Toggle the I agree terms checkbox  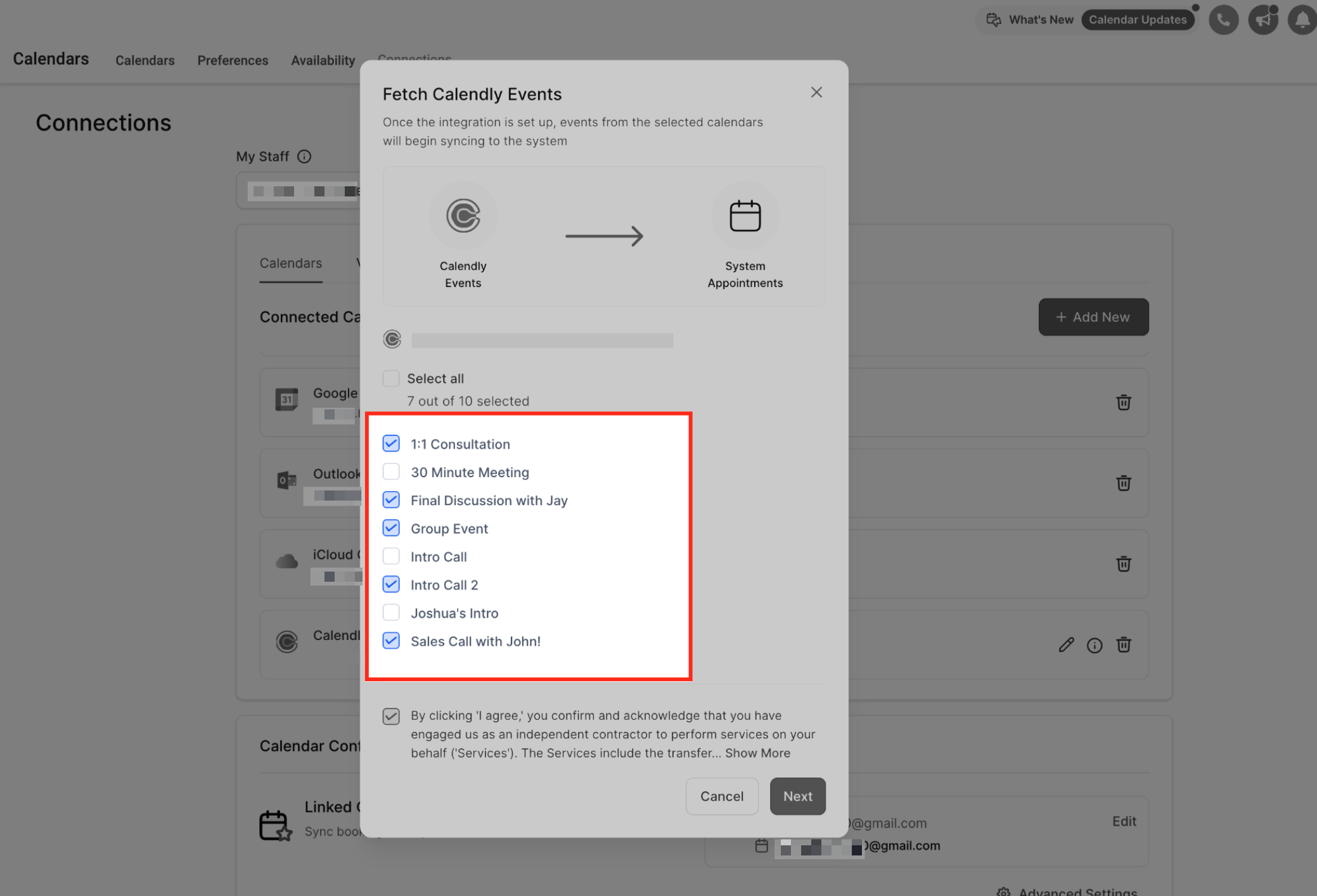[x=391, y=716]
